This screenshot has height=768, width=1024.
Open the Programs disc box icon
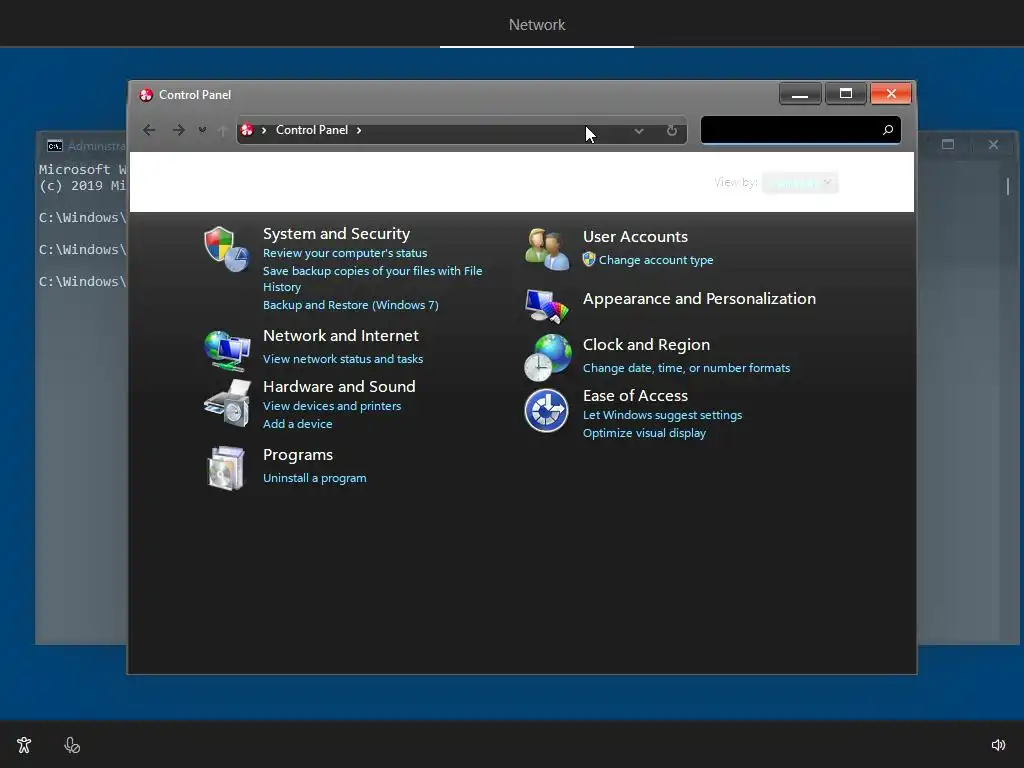[226, 468]
